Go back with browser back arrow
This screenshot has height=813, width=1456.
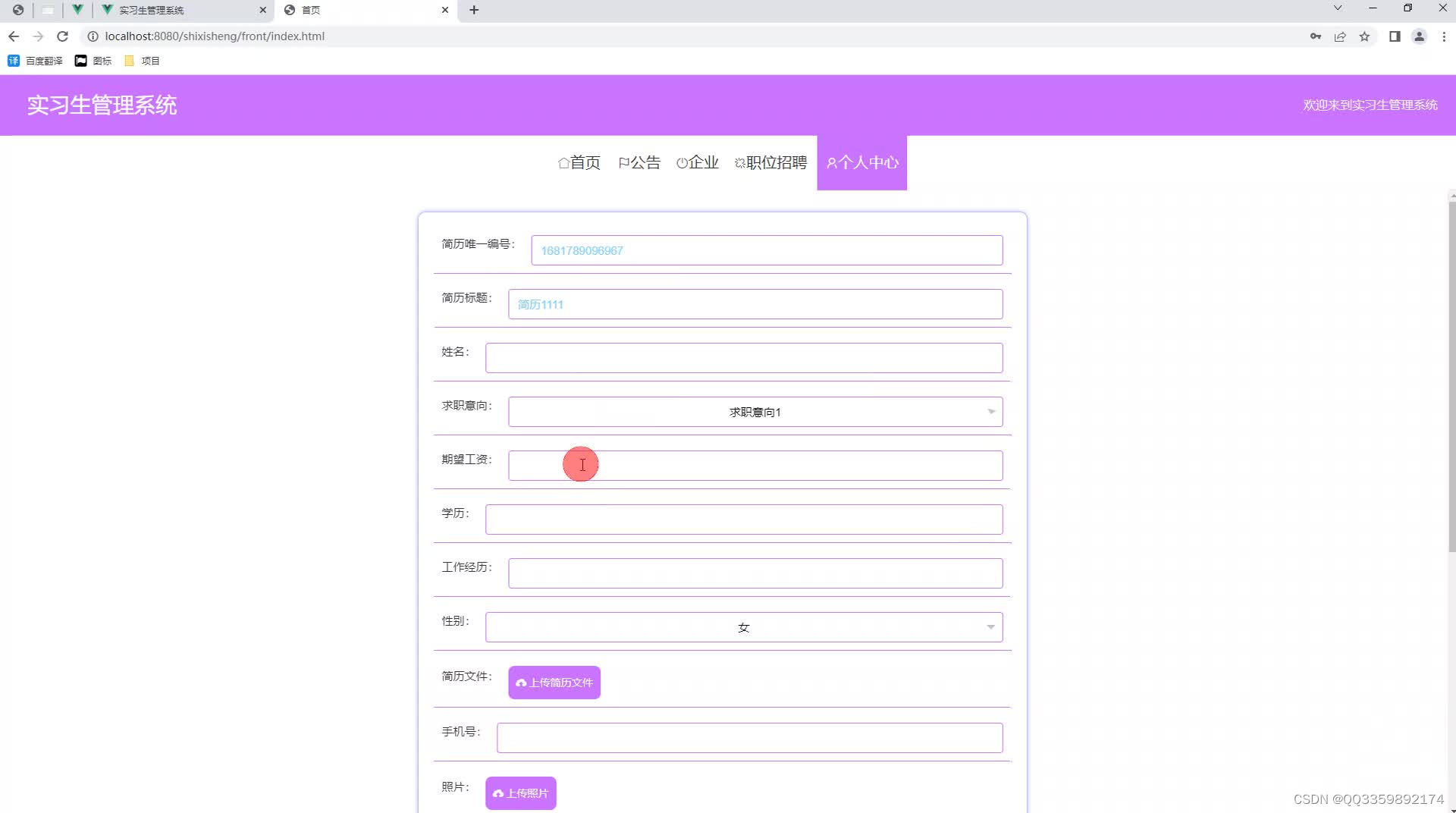[x=14, y=36]
